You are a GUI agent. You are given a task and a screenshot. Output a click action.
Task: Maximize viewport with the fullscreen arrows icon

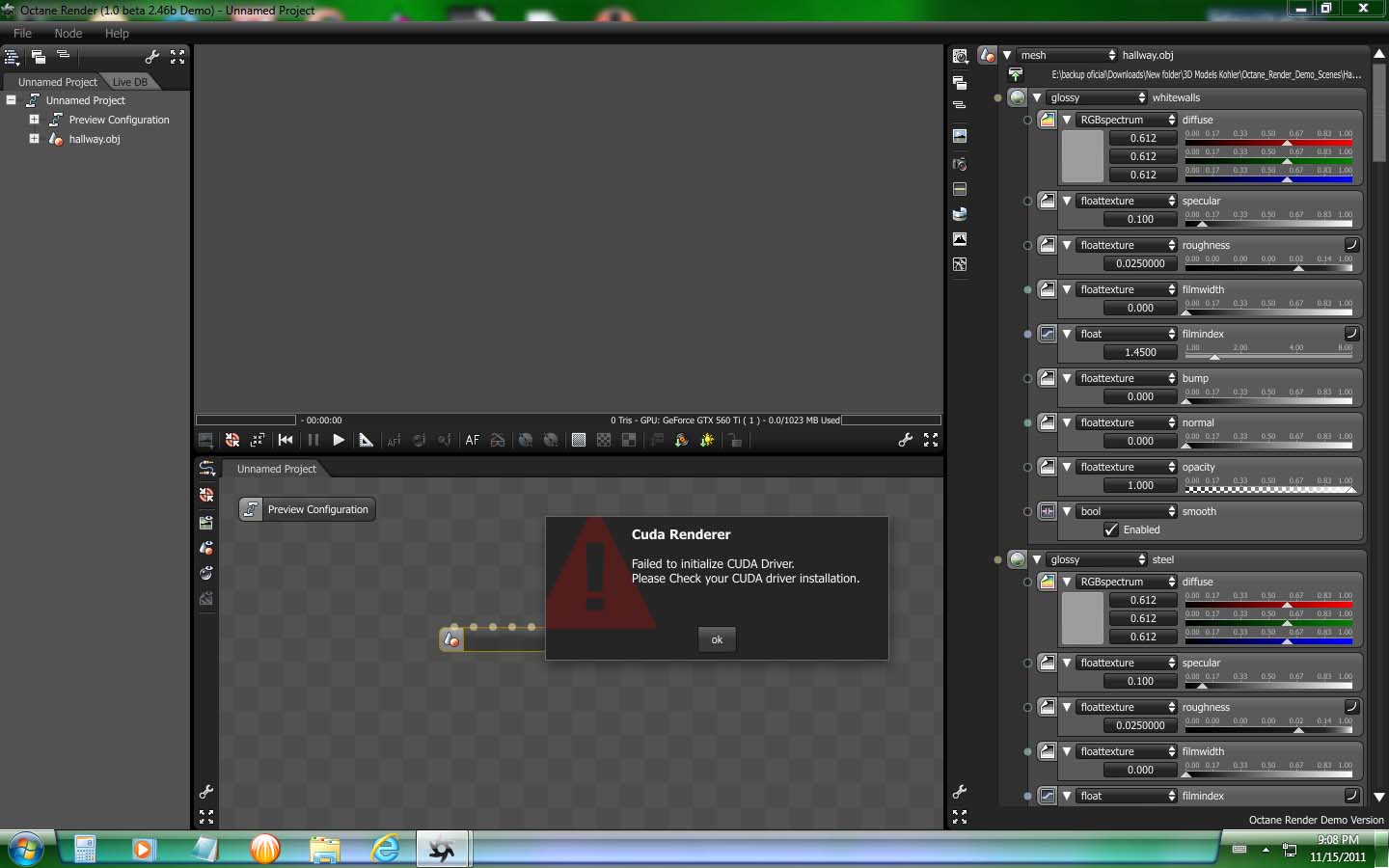point(931,440)
